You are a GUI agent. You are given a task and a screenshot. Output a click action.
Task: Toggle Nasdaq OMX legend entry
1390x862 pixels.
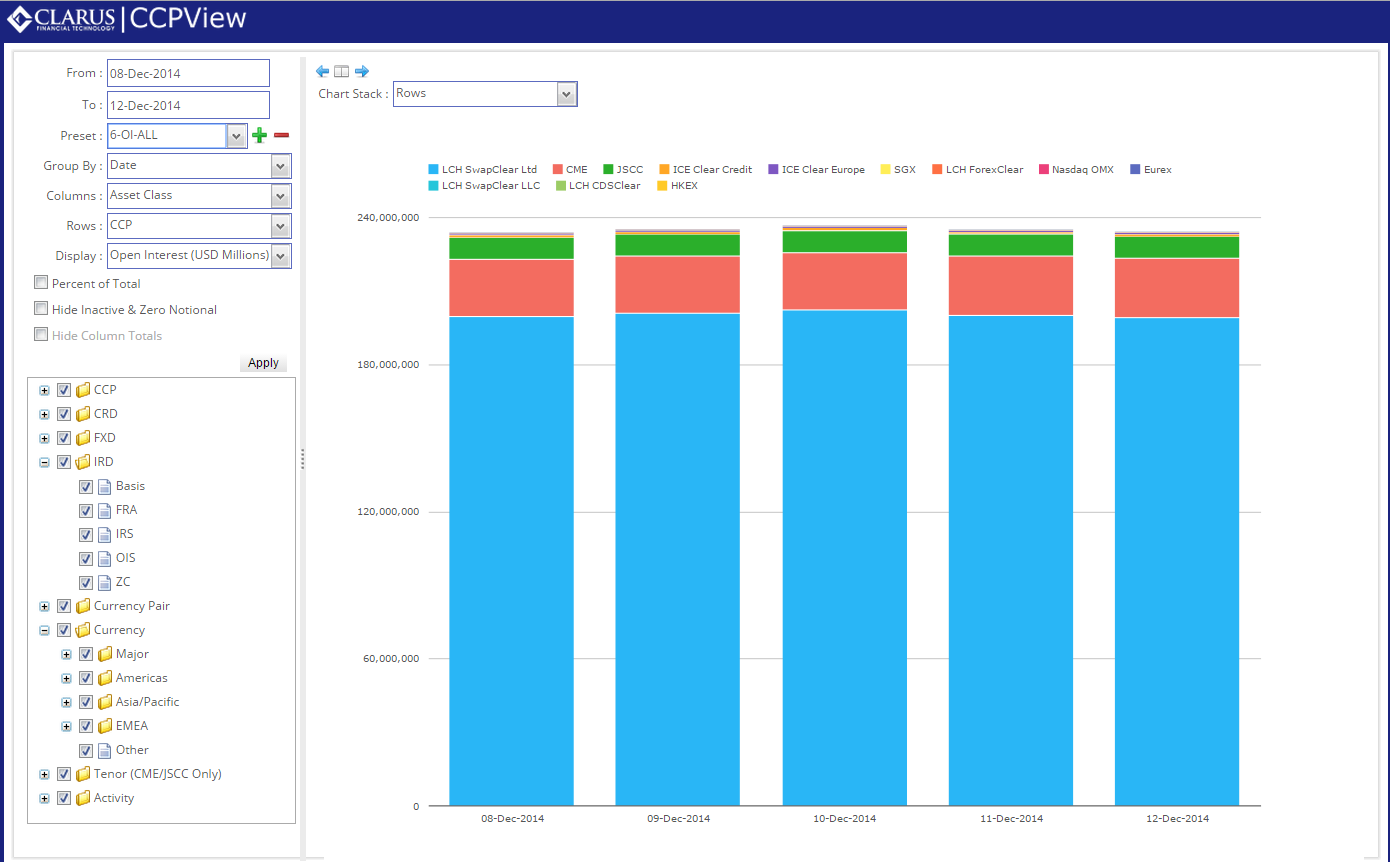click(x=1076, y=169)
